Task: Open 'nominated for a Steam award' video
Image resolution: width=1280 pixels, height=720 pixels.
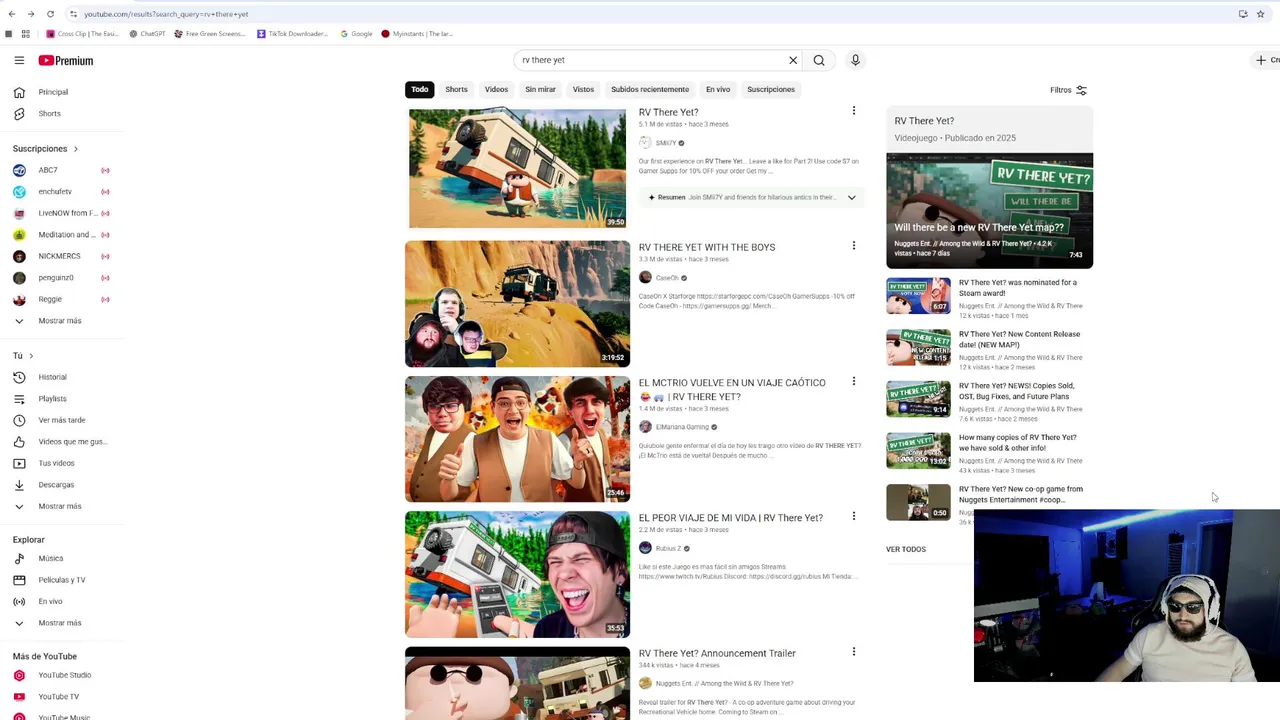Action: tap(1018, 288)
